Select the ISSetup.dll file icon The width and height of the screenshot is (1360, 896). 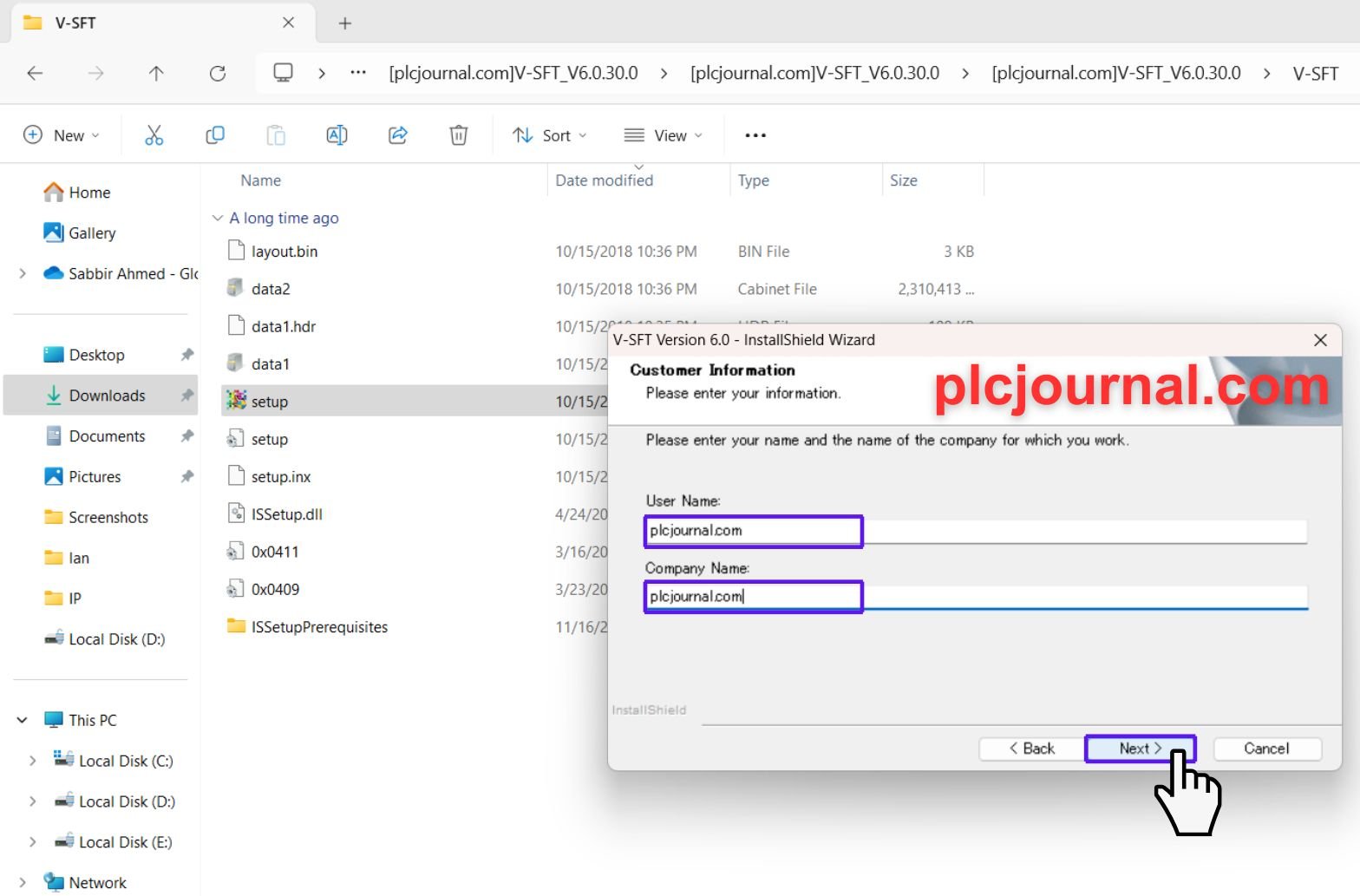[236, 513]
